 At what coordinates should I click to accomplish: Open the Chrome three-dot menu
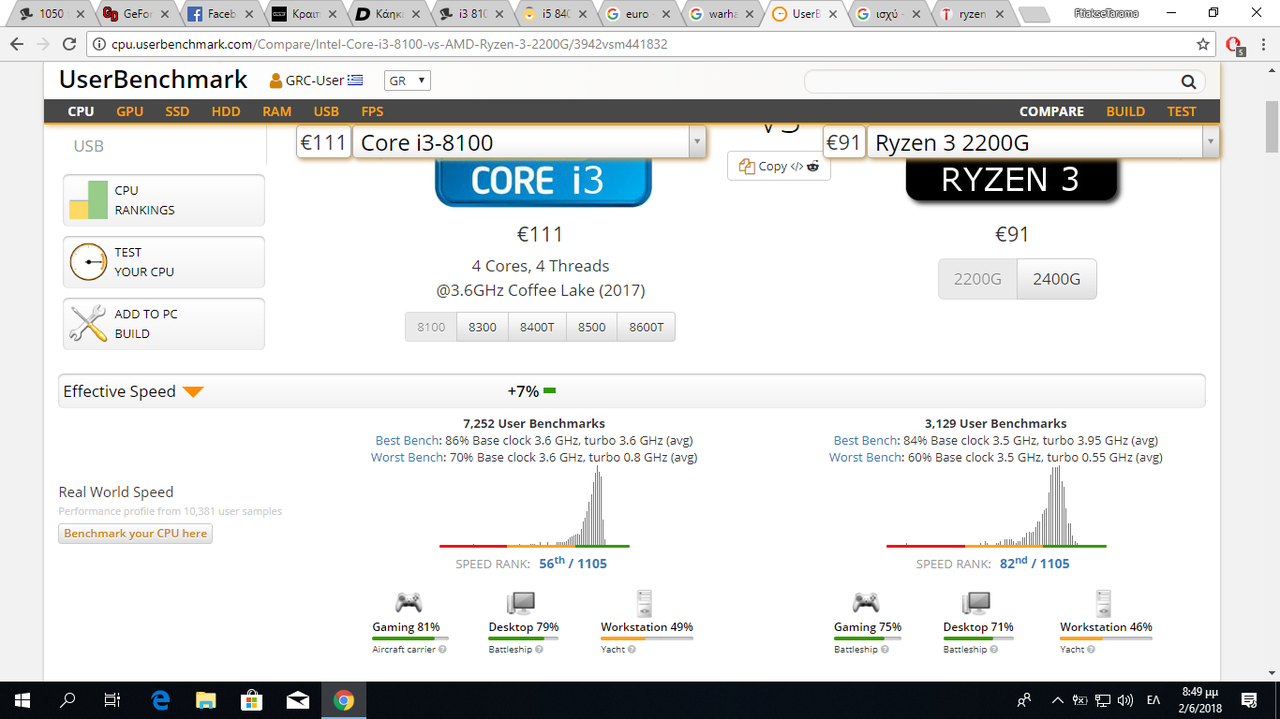pos(1263,44)
